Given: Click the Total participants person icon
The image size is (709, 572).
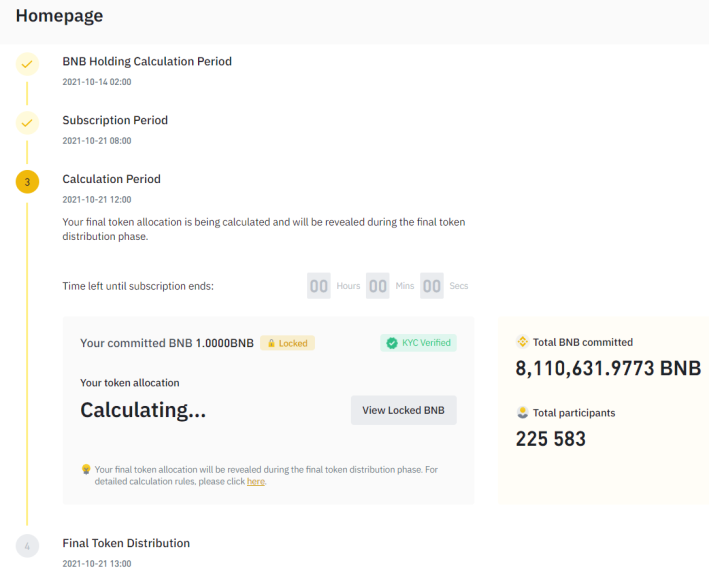Looking at the screenshot, I should coord(522,412).
